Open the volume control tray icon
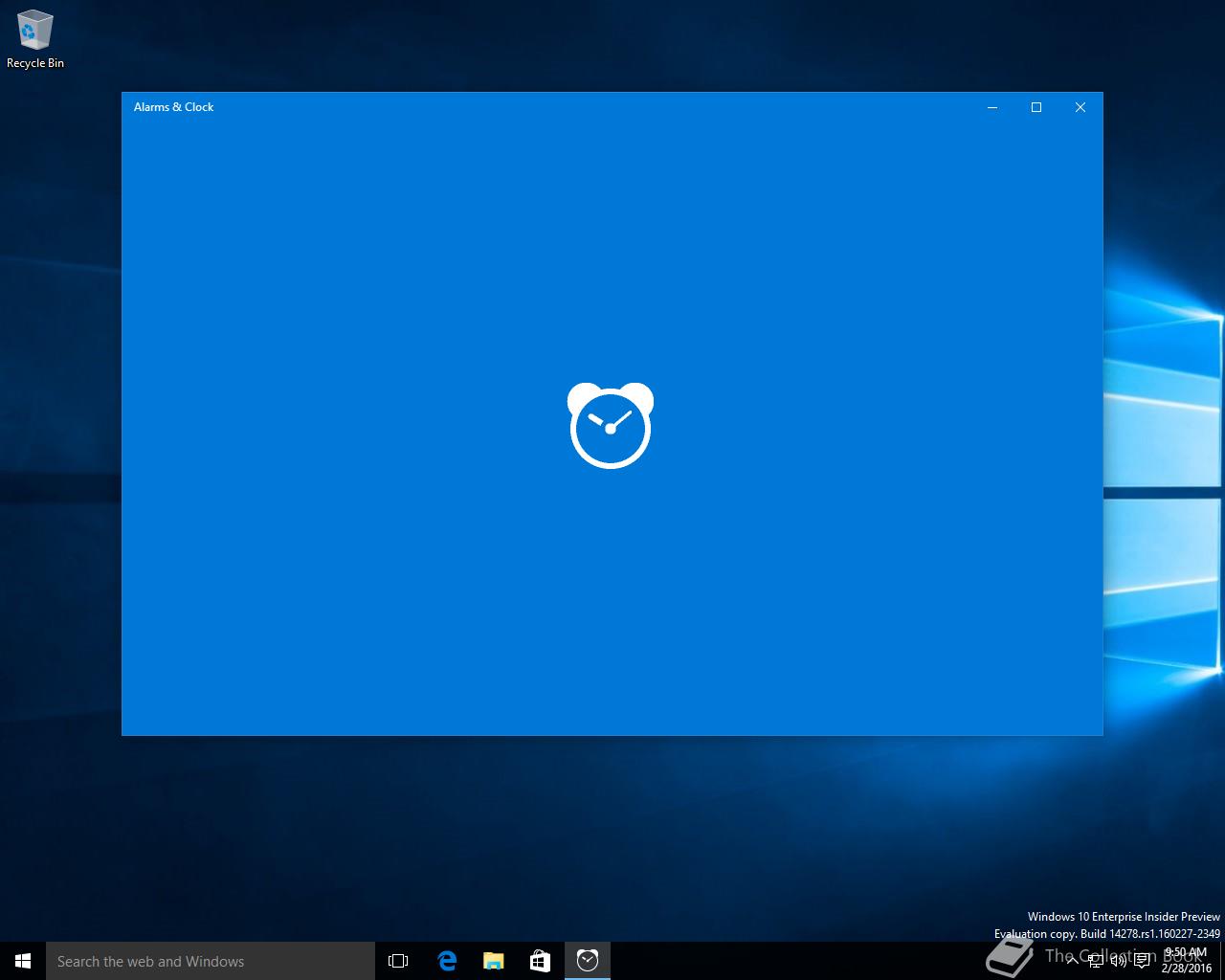The image size is (1225, 980). (1118, 961)
